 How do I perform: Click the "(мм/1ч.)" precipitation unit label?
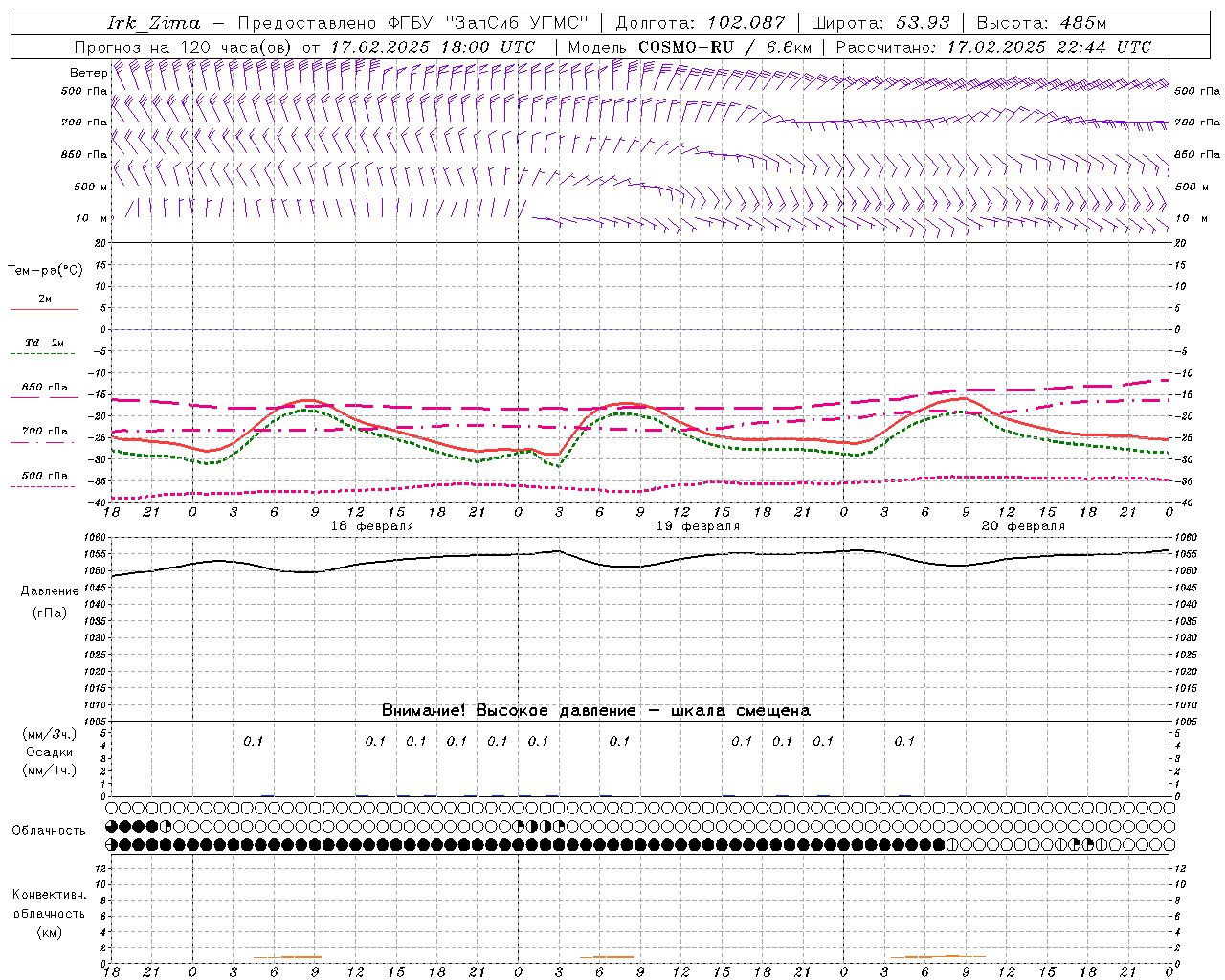click(50, 770)
